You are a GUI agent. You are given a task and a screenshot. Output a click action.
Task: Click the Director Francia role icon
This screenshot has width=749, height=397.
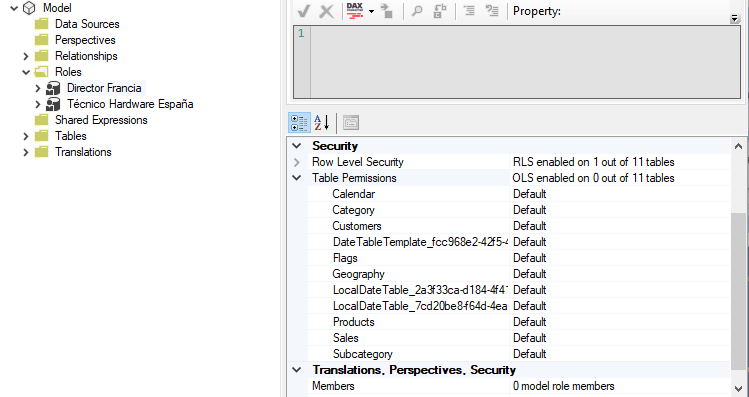click(x=53, y=88)
